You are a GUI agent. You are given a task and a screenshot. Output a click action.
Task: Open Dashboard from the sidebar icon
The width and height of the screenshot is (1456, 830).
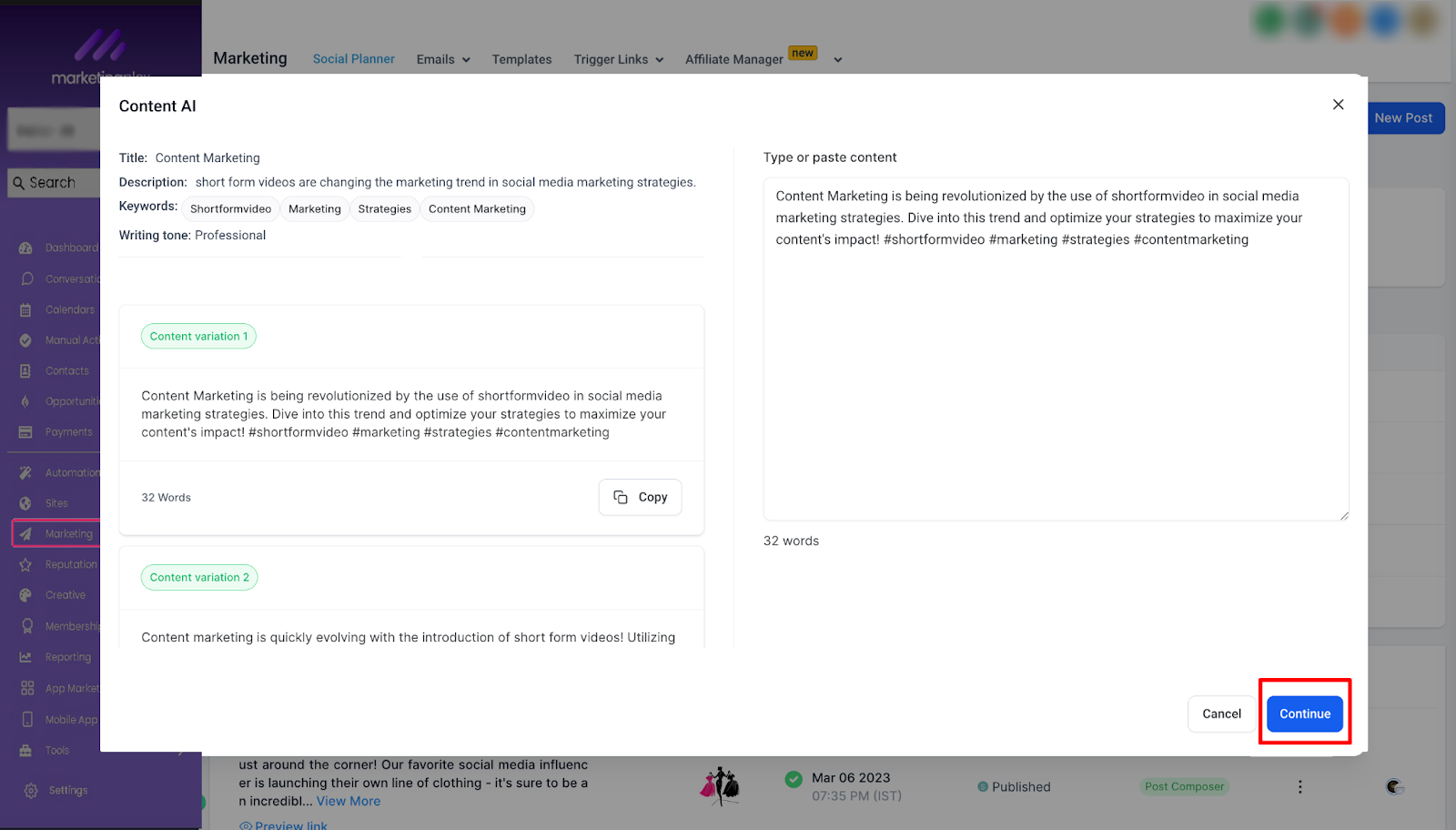[x=26, y=248]
